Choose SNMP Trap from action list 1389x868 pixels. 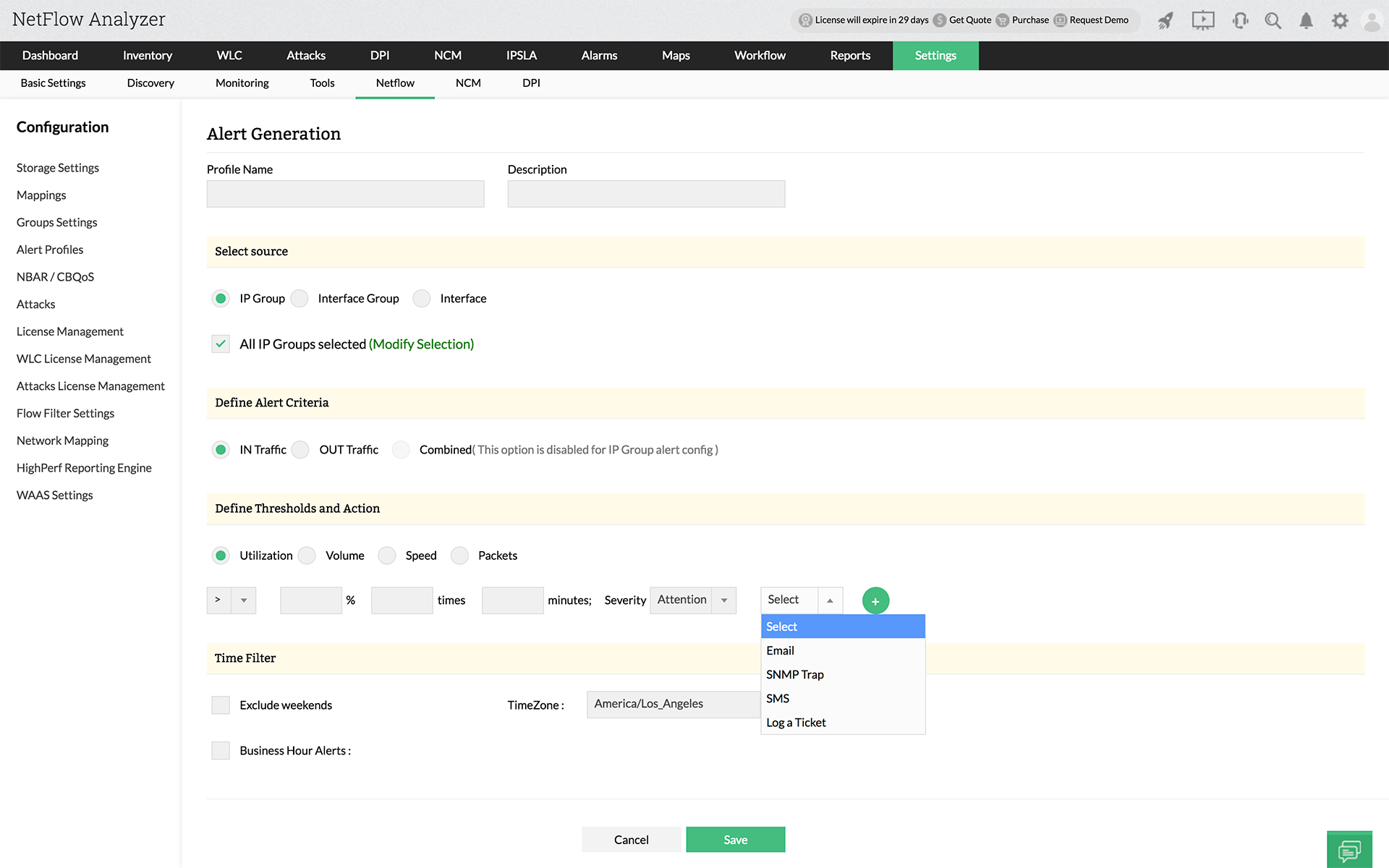click(x=794, y=675)
